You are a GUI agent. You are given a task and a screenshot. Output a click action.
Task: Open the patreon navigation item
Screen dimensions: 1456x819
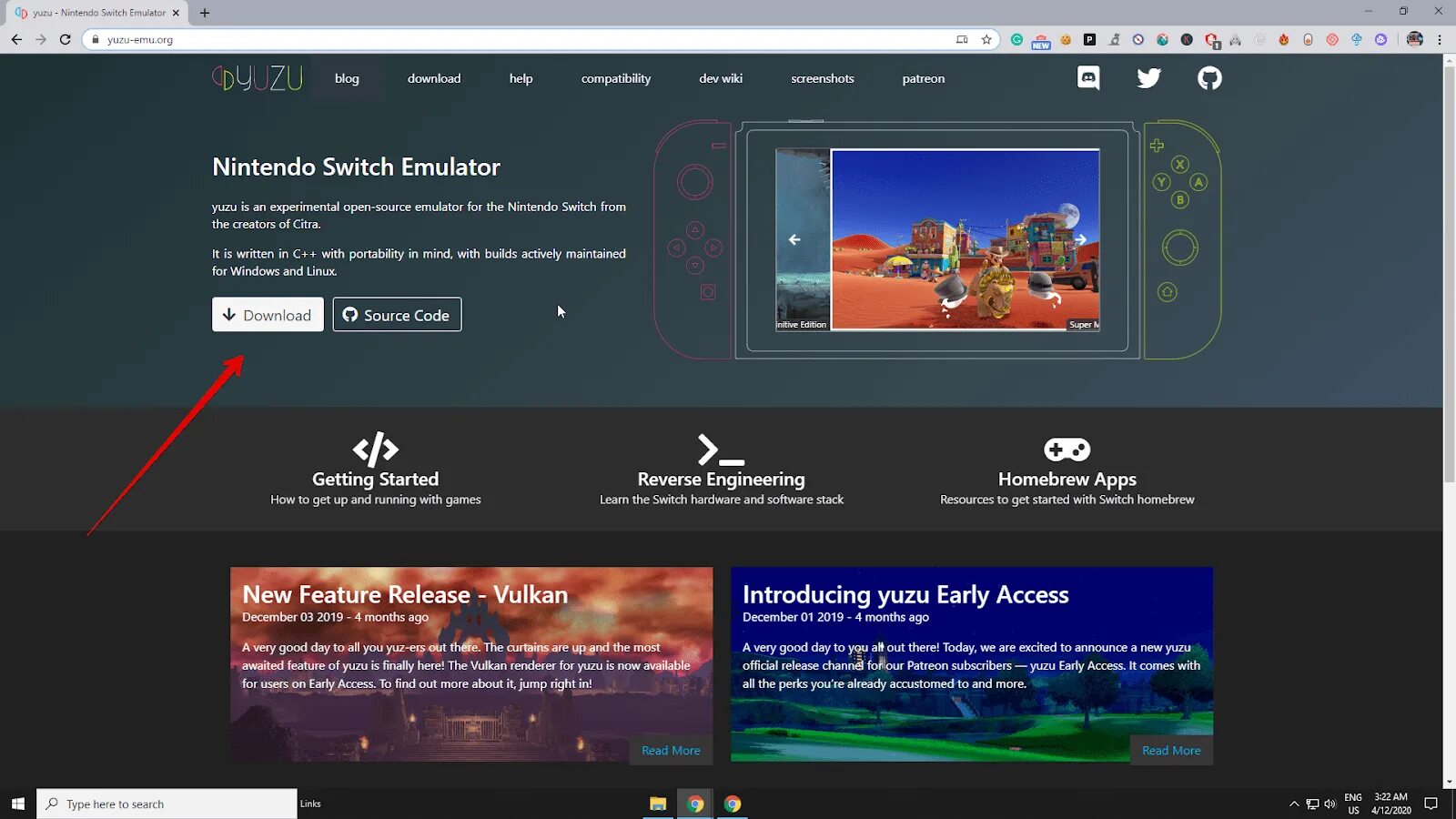click(924, 78)
